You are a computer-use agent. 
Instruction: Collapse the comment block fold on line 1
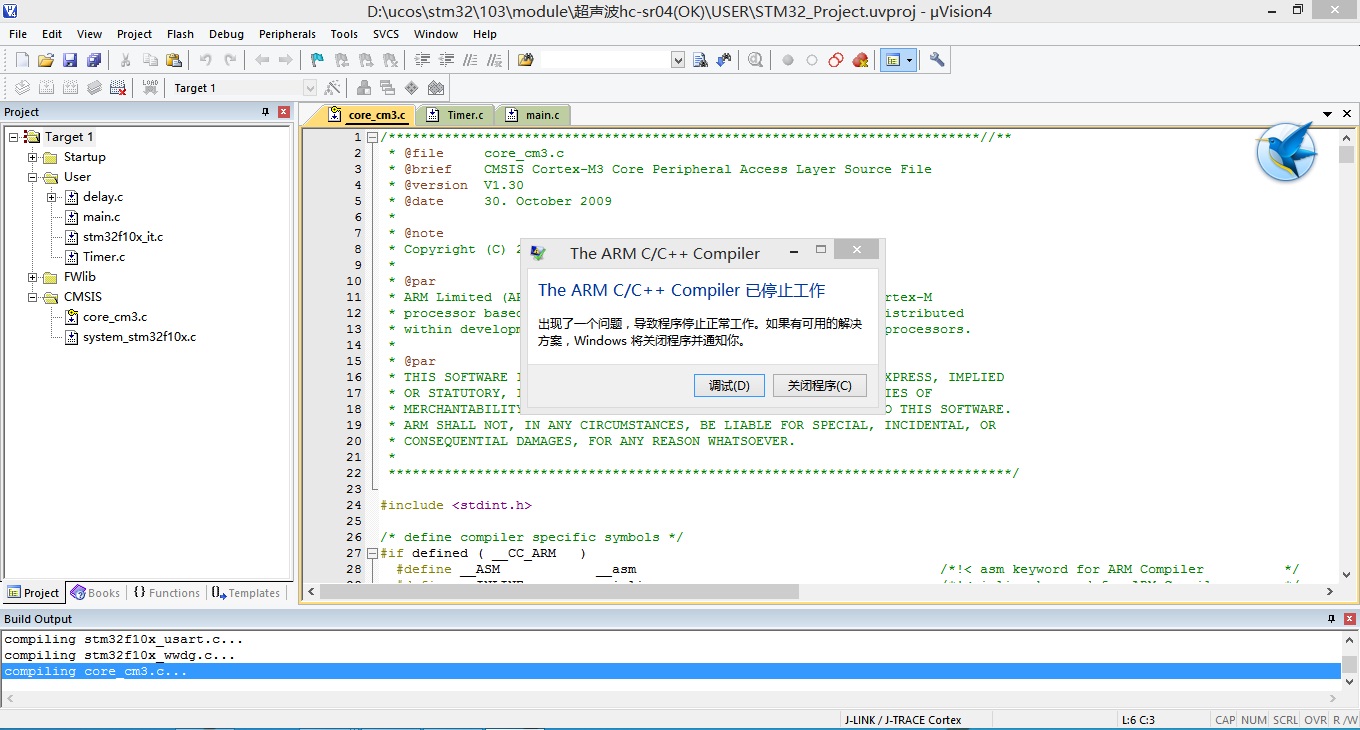point(372,137)
